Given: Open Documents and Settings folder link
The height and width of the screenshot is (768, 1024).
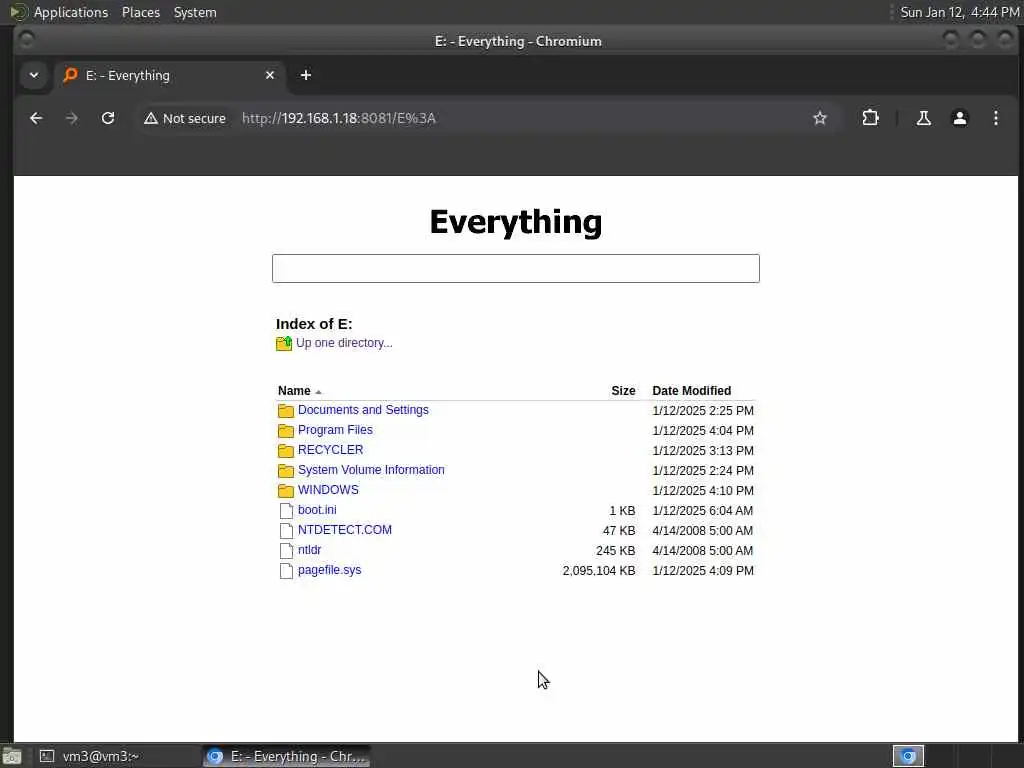Looking at the screenshot, I should [363, 409].
